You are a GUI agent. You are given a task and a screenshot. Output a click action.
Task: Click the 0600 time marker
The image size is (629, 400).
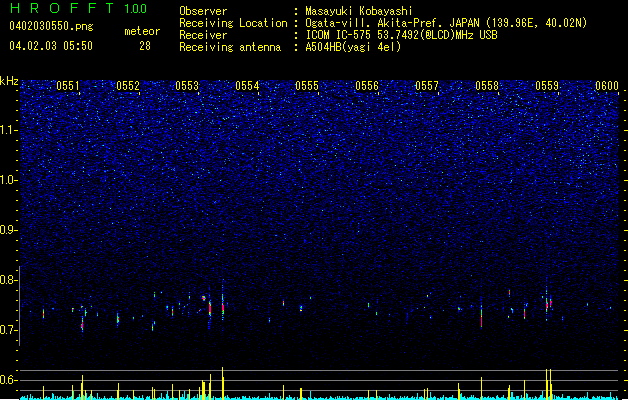pos(607,86)
